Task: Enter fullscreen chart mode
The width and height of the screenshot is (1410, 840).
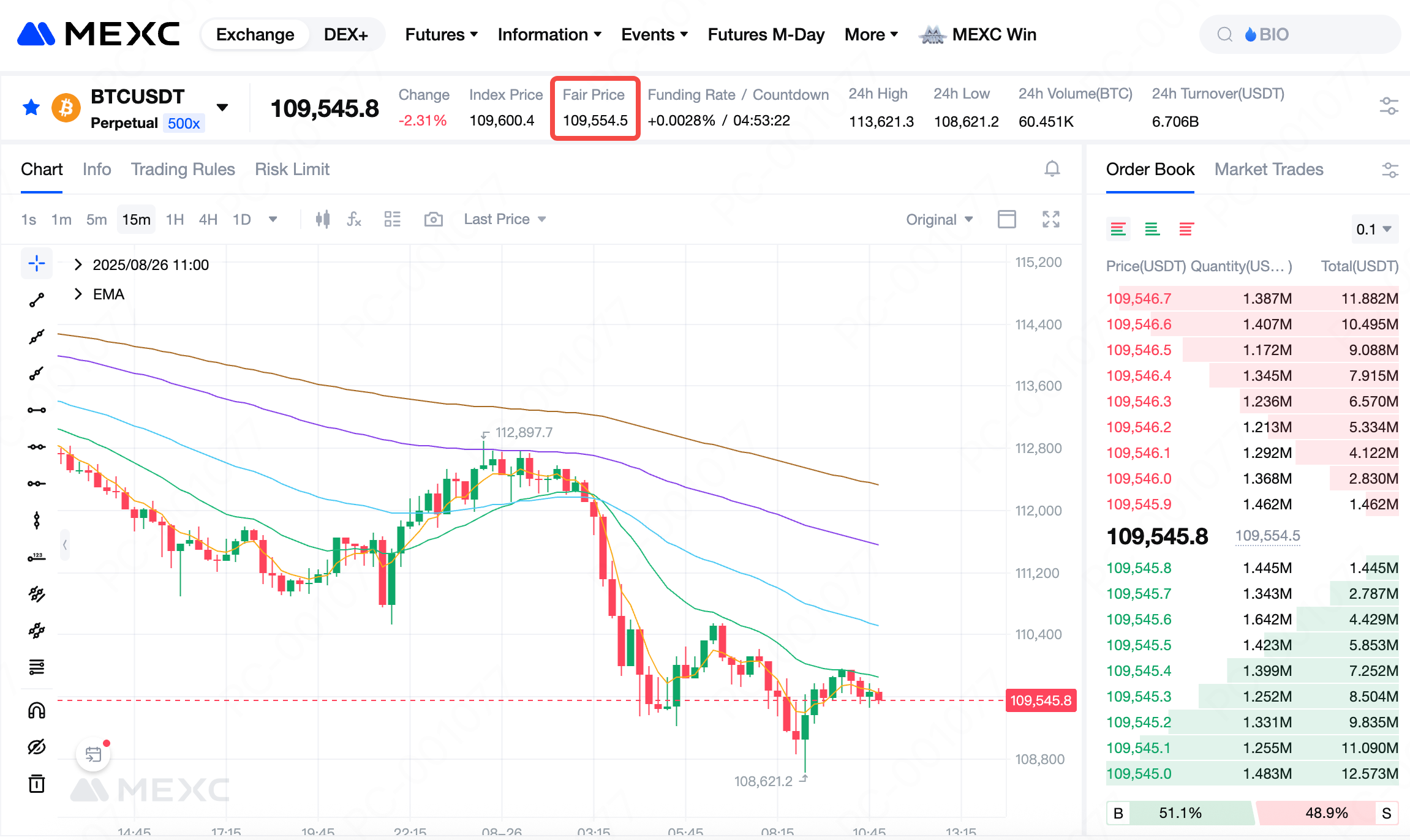Action: [1051, 219]
